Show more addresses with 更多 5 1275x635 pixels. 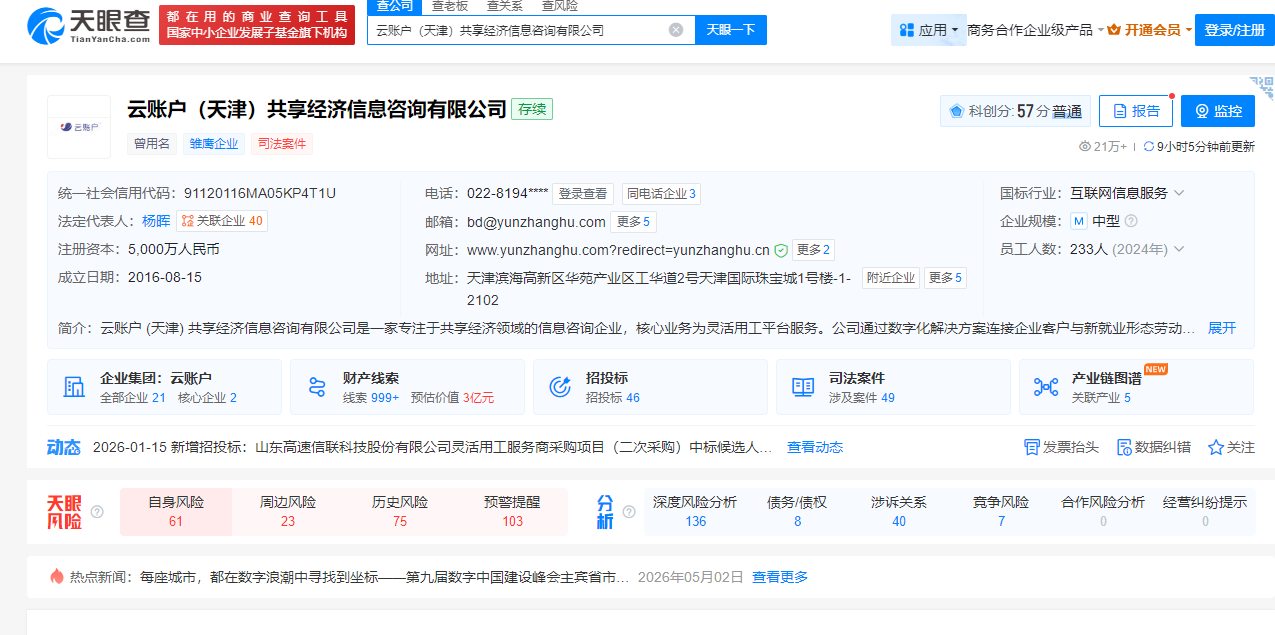click(x=945, y=278)
